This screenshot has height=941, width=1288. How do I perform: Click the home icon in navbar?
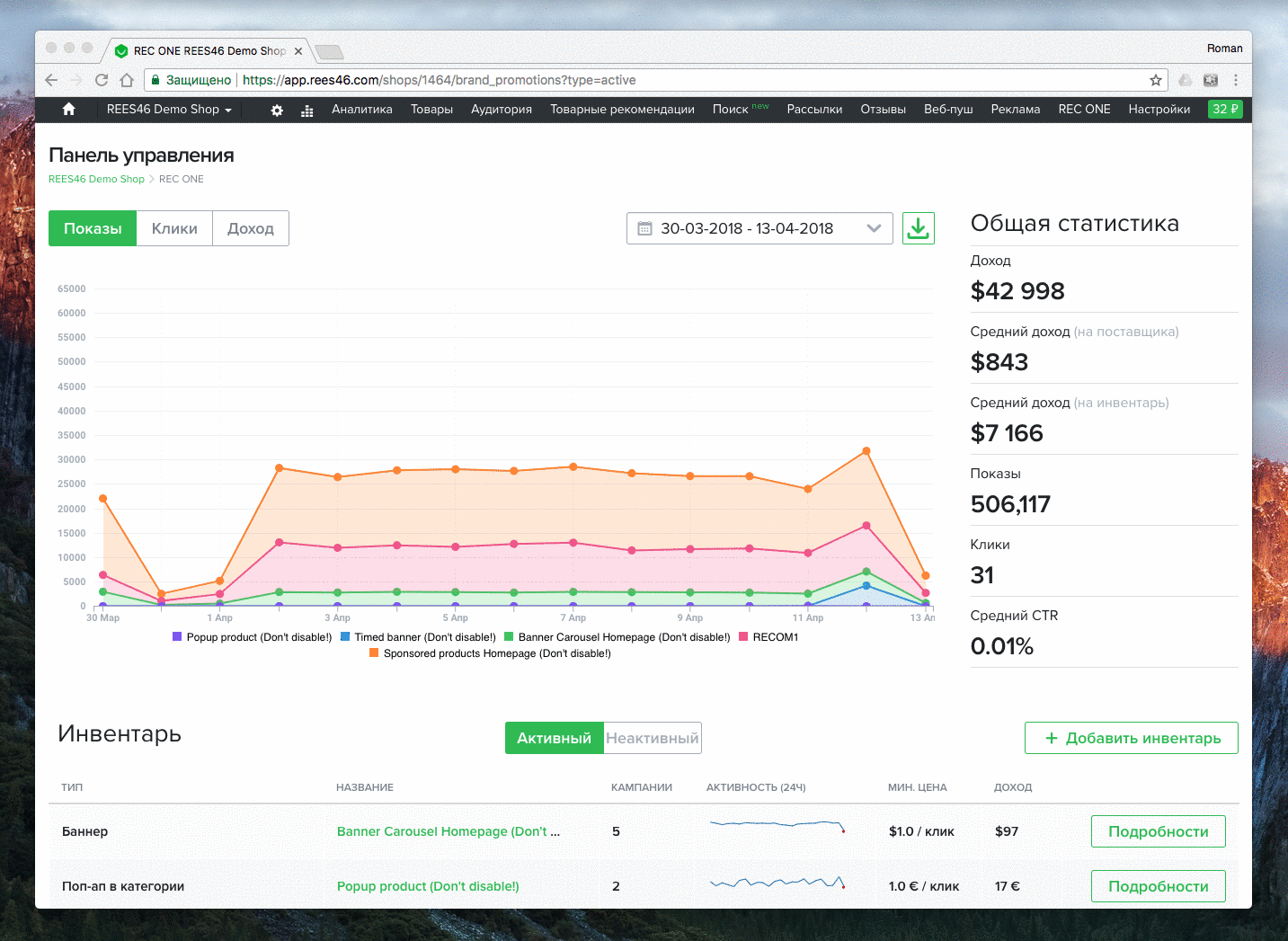click(68, 109)
